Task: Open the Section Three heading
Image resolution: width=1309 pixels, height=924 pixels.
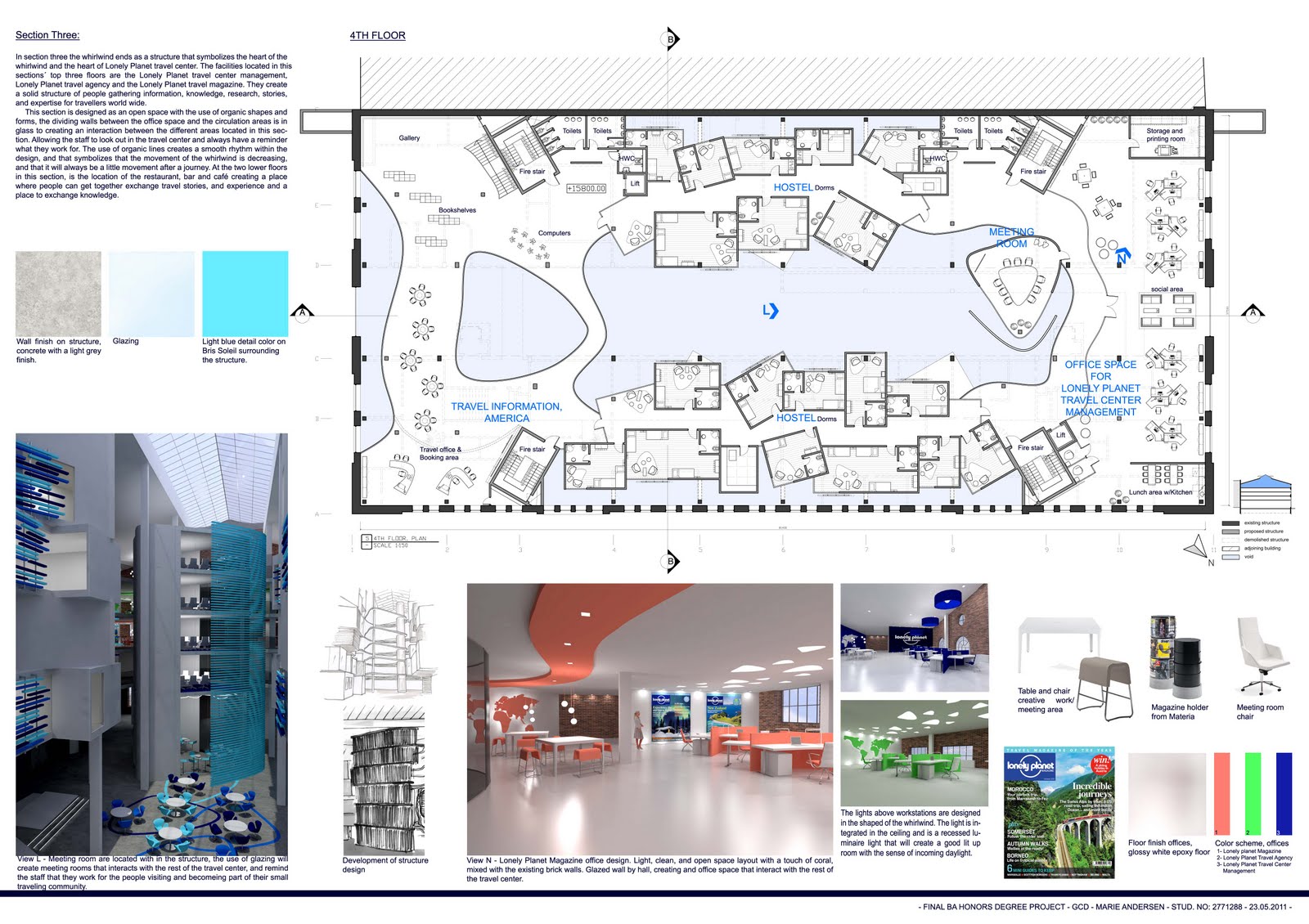Action: tap(46, 35)
